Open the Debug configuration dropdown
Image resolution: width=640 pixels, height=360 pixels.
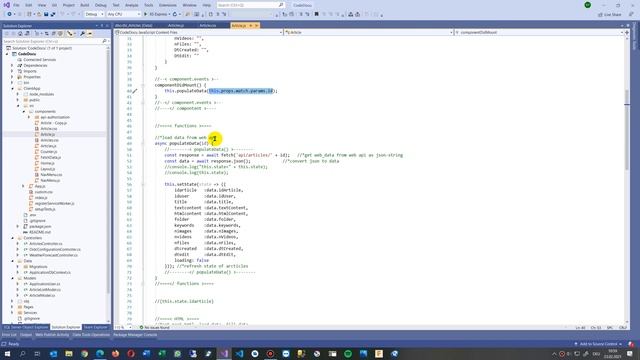[94, 14]
